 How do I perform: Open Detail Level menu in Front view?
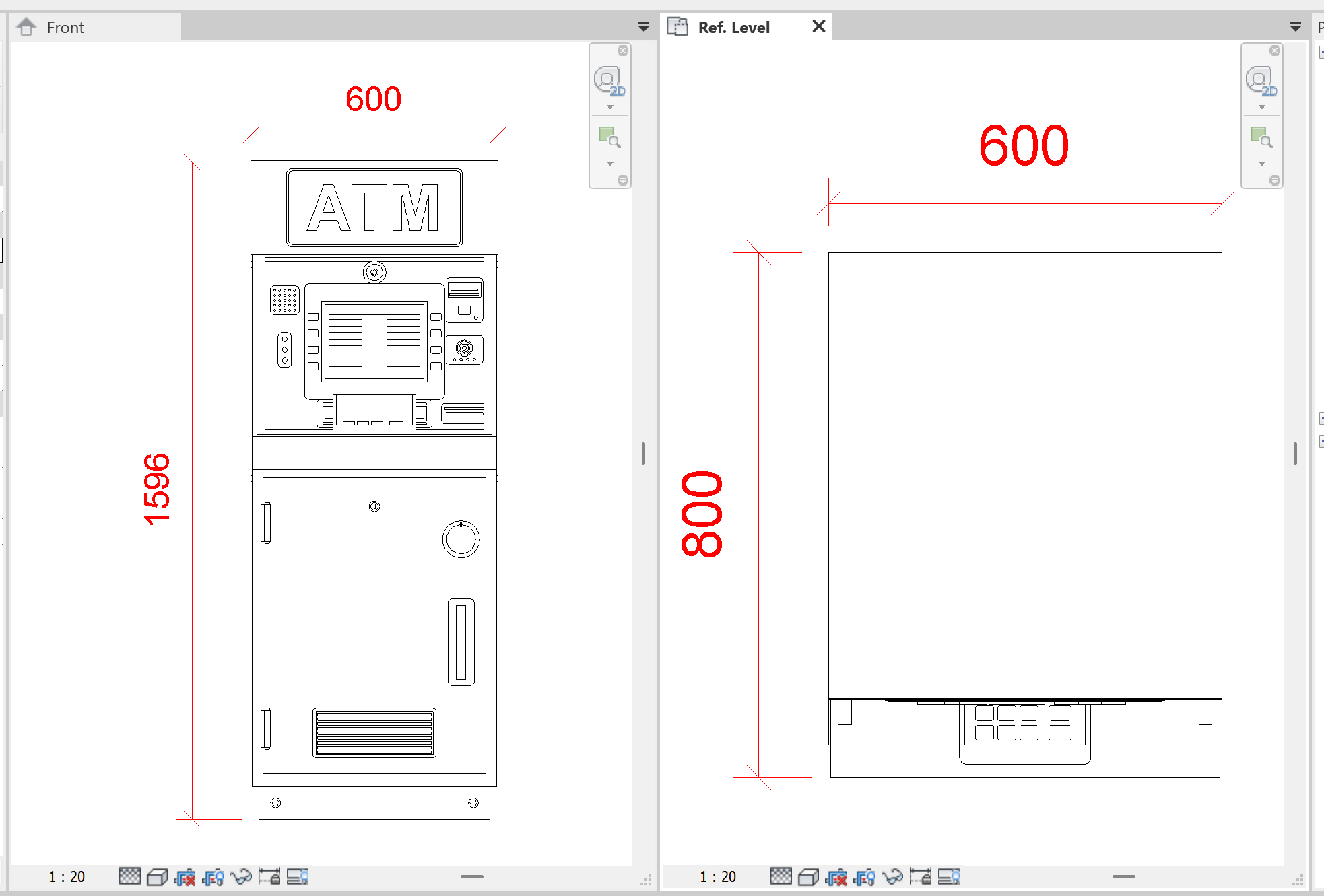pos(130,876)
